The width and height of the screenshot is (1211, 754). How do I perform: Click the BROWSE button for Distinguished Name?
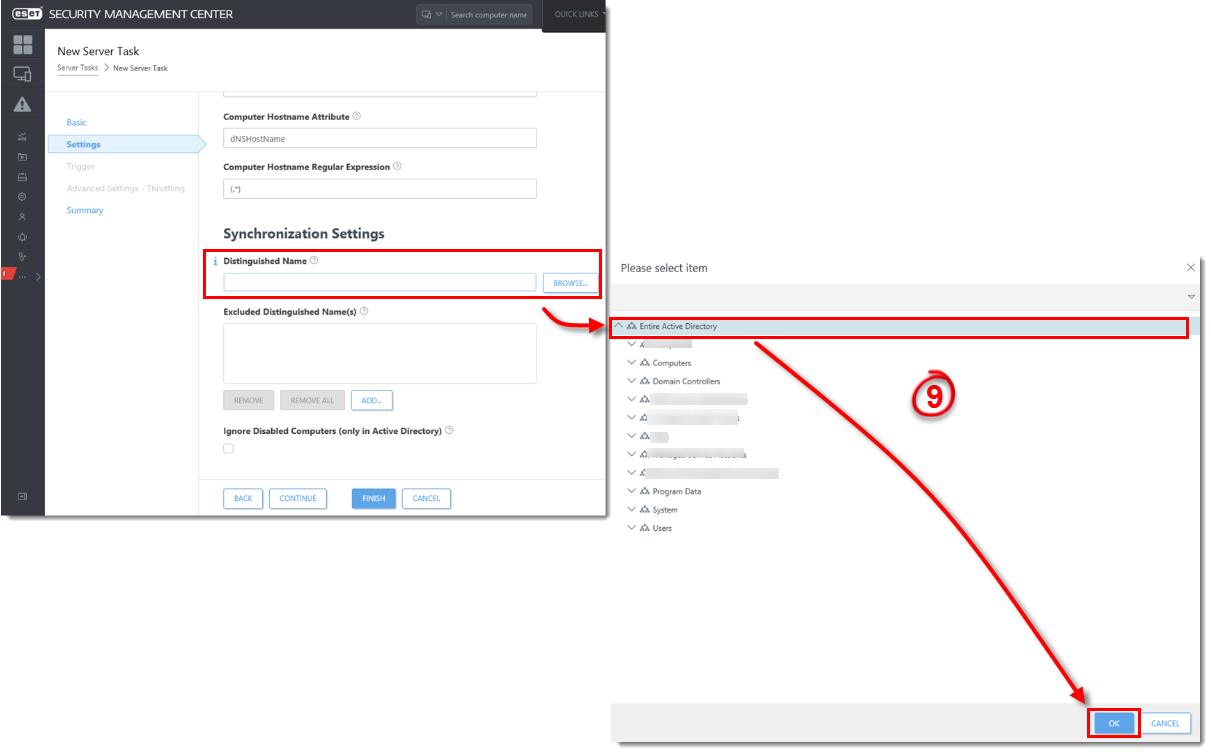pos(570,283)
